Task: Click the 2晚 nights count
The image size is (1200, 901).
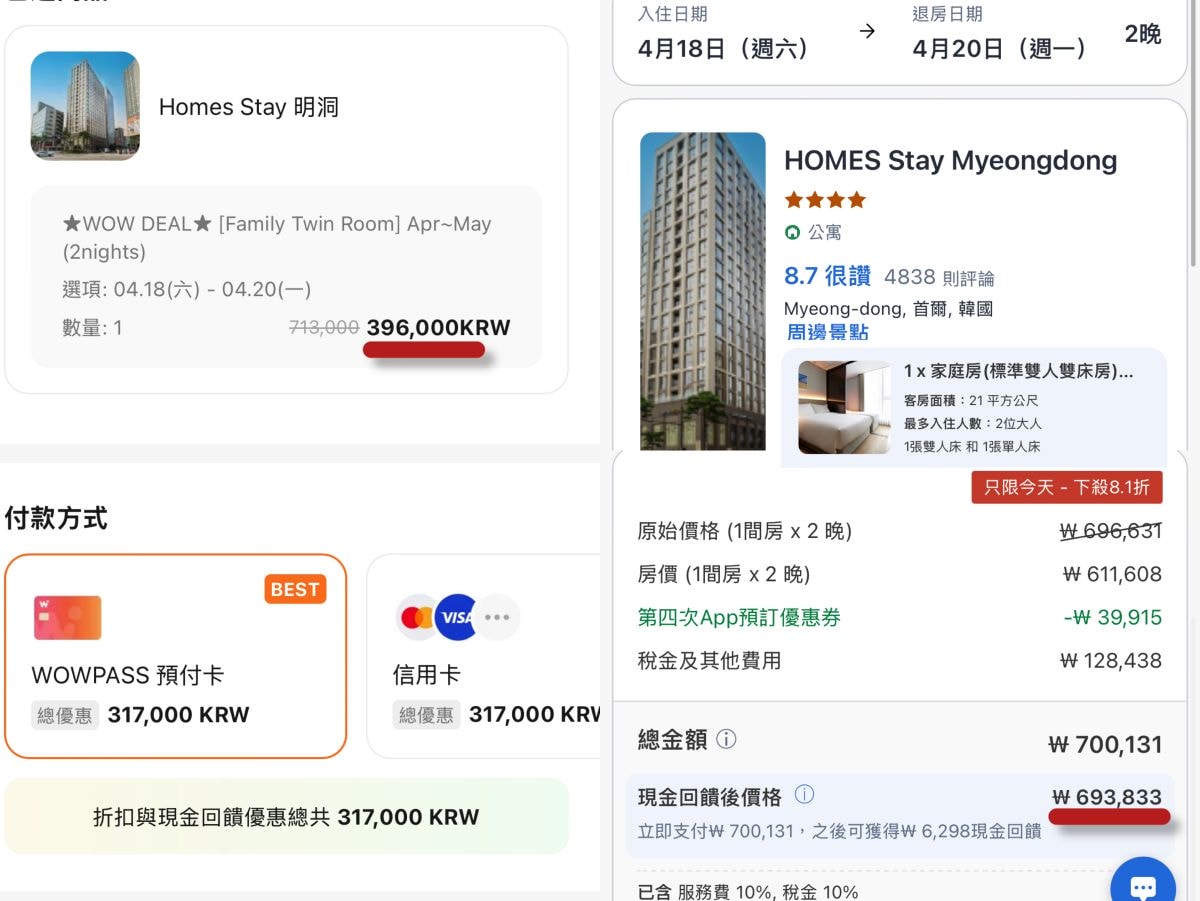Action: [1143, 34]
